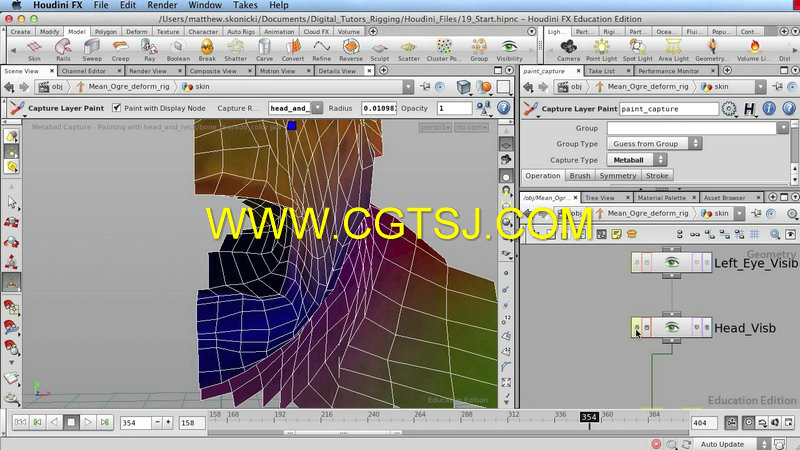Toggle the Left_Eye_Visib node bypass flag
The width and height of the screenshot is (800, 450).
[636, 262]
